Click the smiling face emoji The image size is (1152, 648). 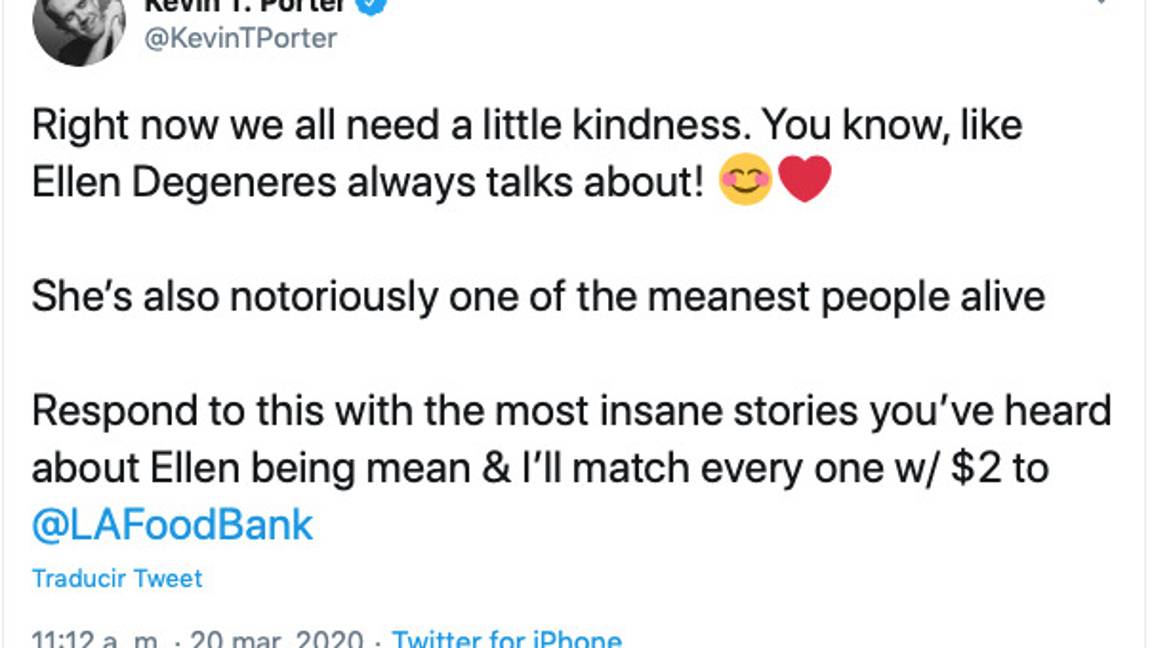(x=746, y=181)
